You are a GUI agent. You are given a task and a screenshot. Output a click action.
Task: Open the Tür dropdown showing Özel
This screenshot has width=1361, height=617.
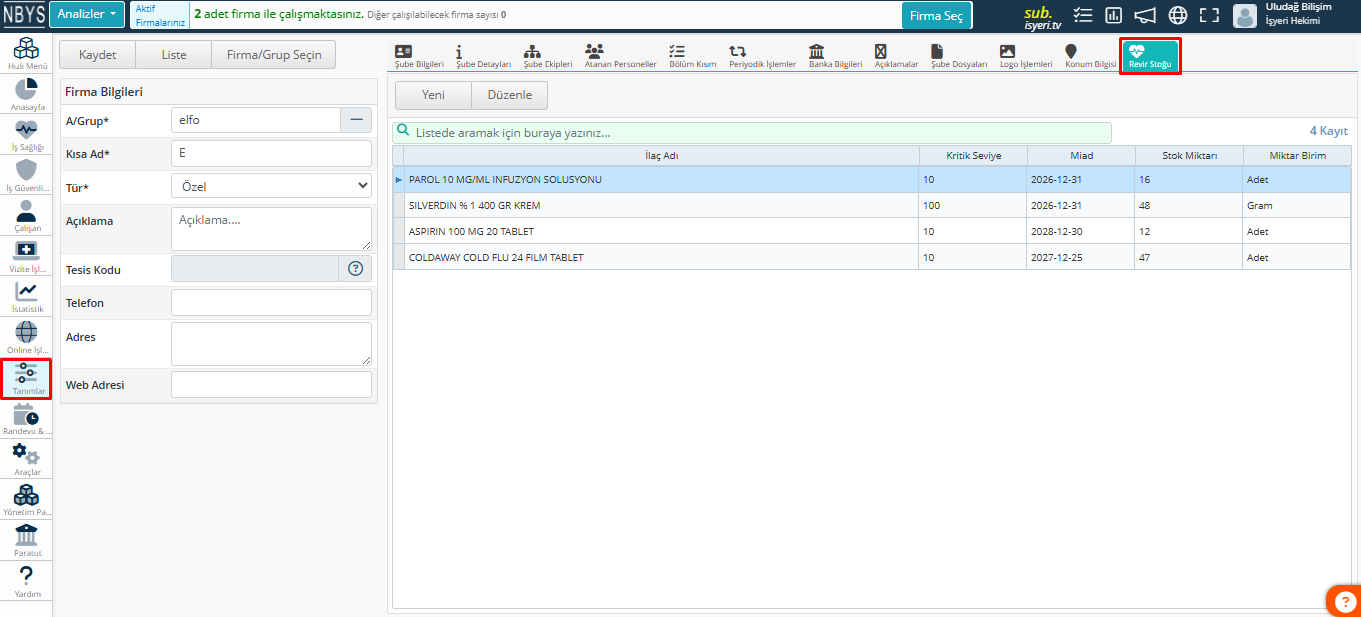coord(271,186)
